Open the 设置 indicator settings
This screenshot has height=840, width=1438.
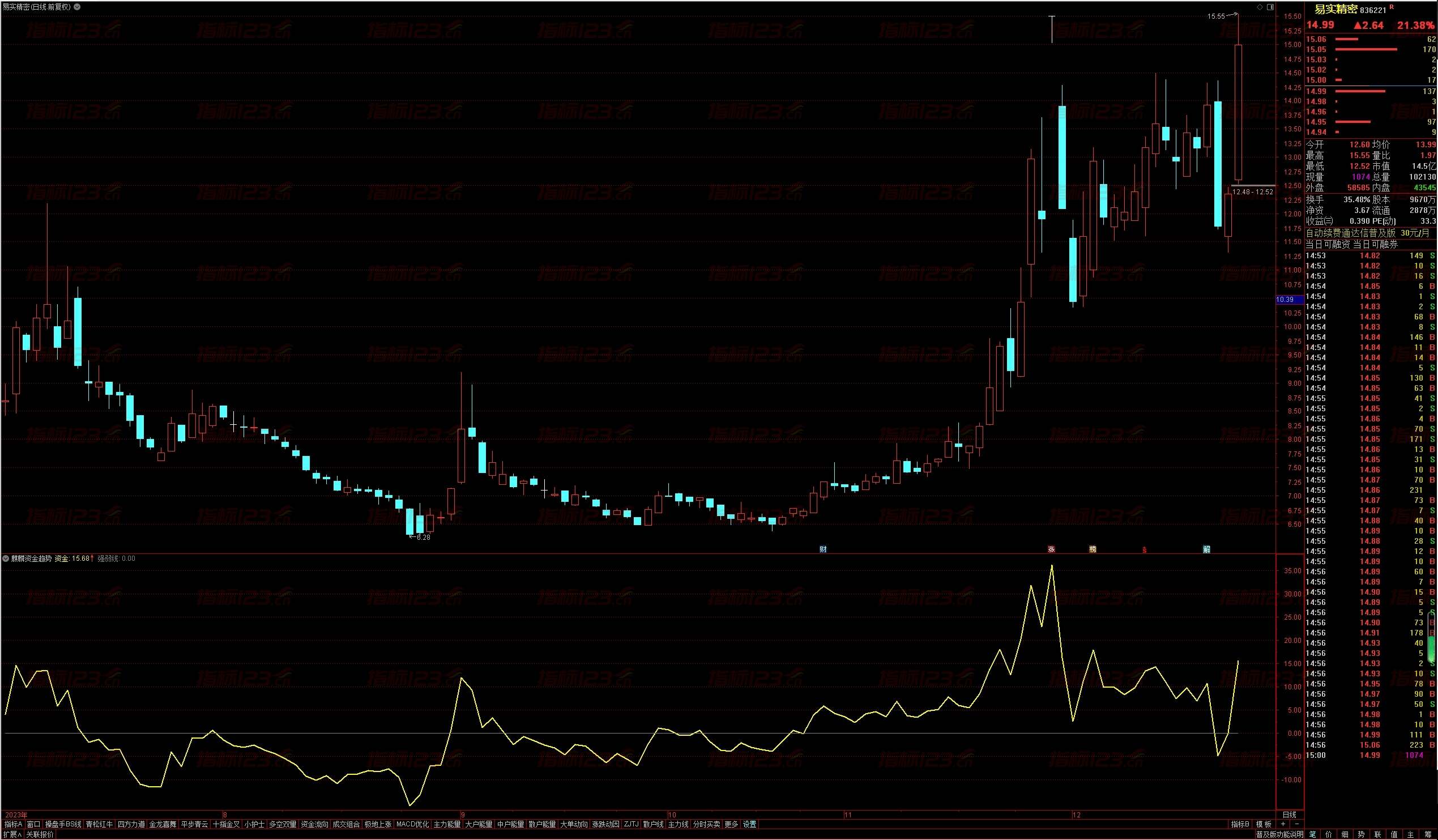tap(750, 824)
